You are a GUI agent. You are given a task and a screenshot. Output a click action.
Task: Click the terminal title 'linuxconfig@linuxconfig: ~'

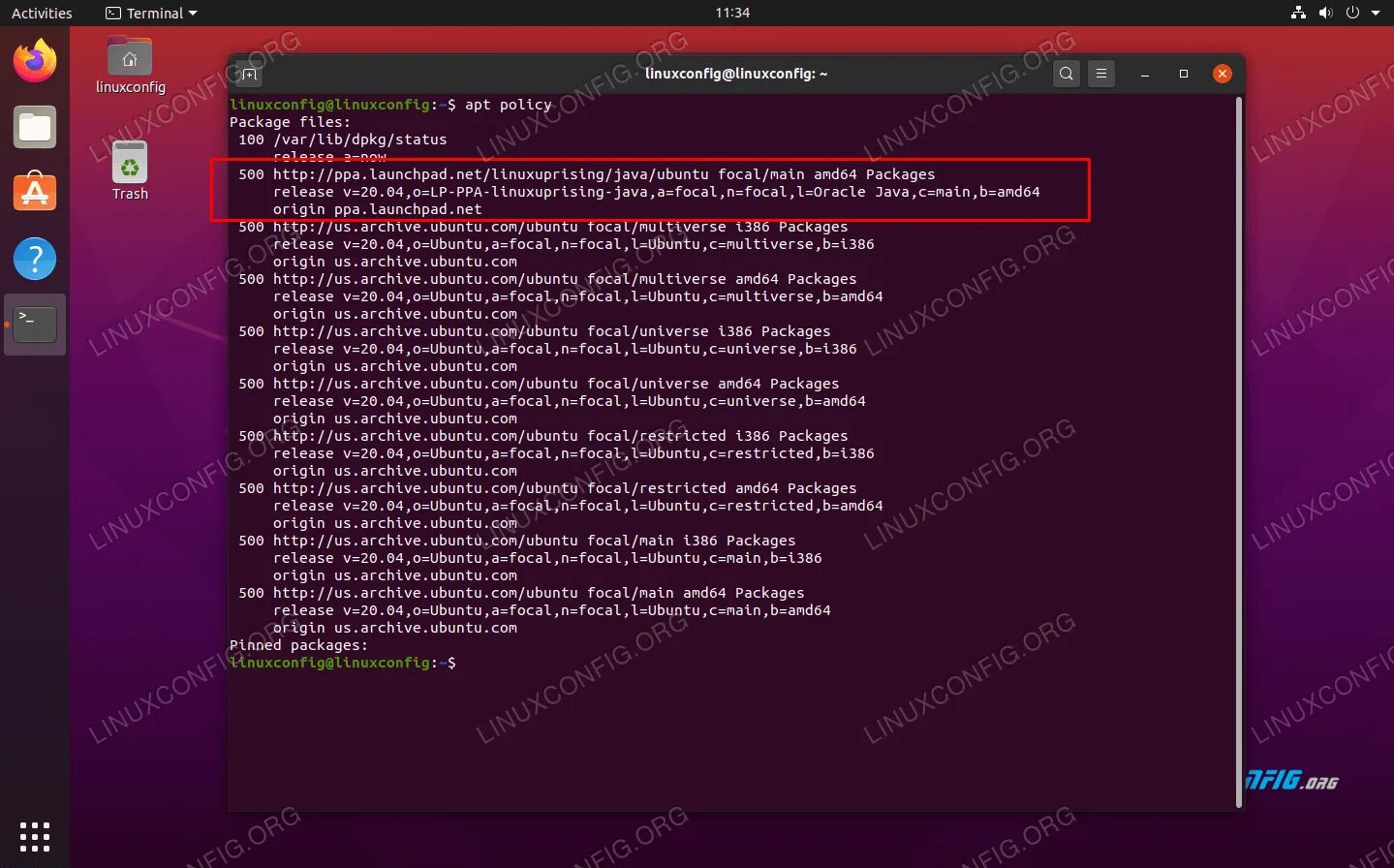736,74
